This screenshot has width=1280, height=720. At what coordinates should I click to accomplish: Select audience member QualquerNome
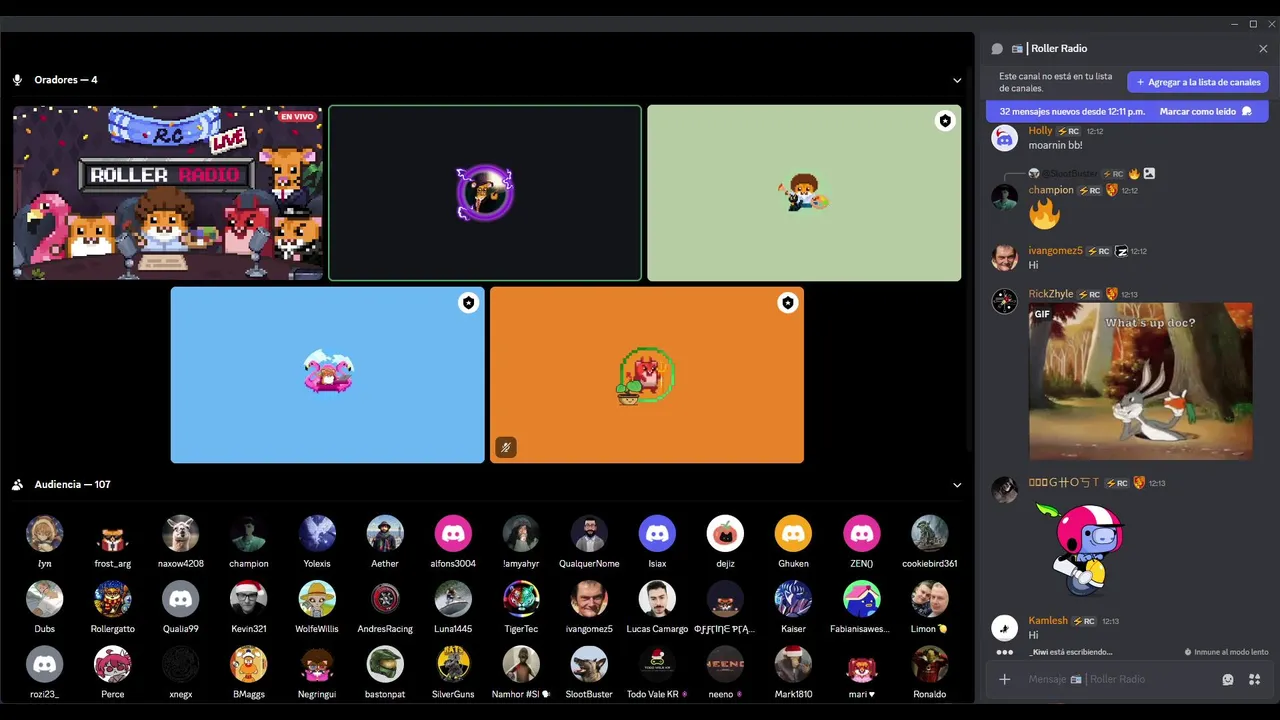click(x=589, y=541)
